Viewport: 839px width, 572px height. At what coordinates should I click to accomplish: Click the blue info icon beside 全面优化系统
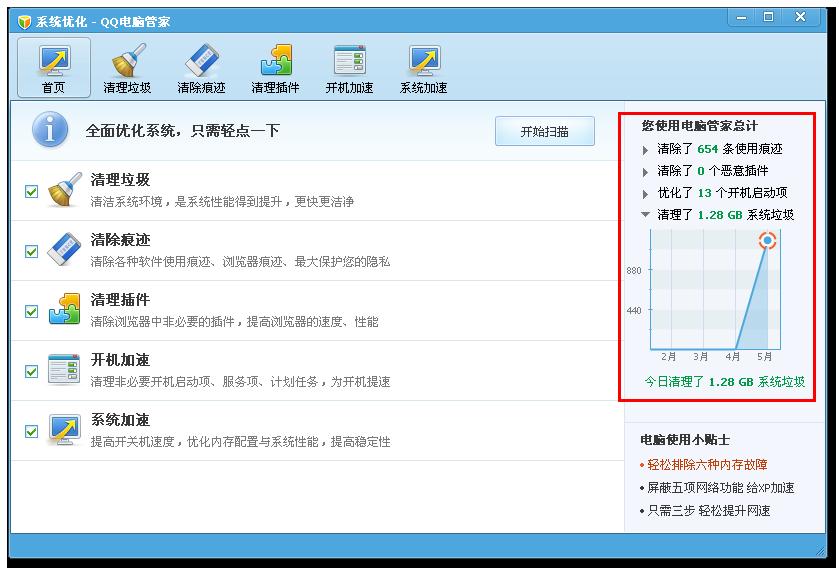[x=50, y=131]
